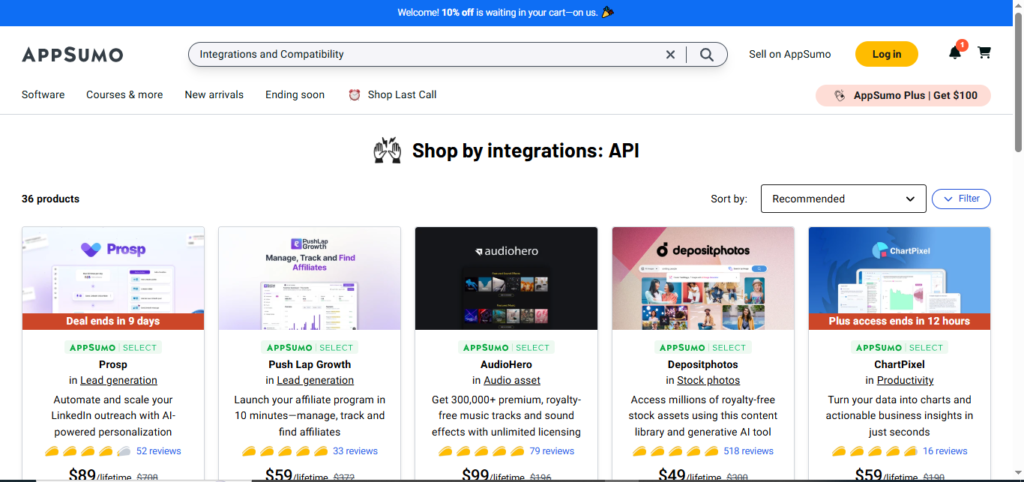
Task: View AudioHero's 79 reviews
Action: click(552, 451)
